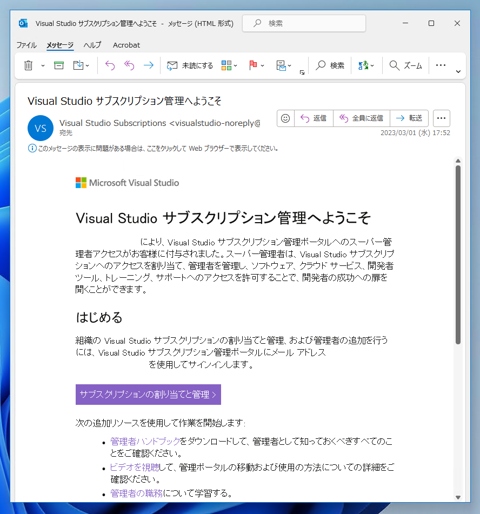React with the smiley emoji button
The image size is (480, 514).
pyautogui.click(x=285, y=118)
